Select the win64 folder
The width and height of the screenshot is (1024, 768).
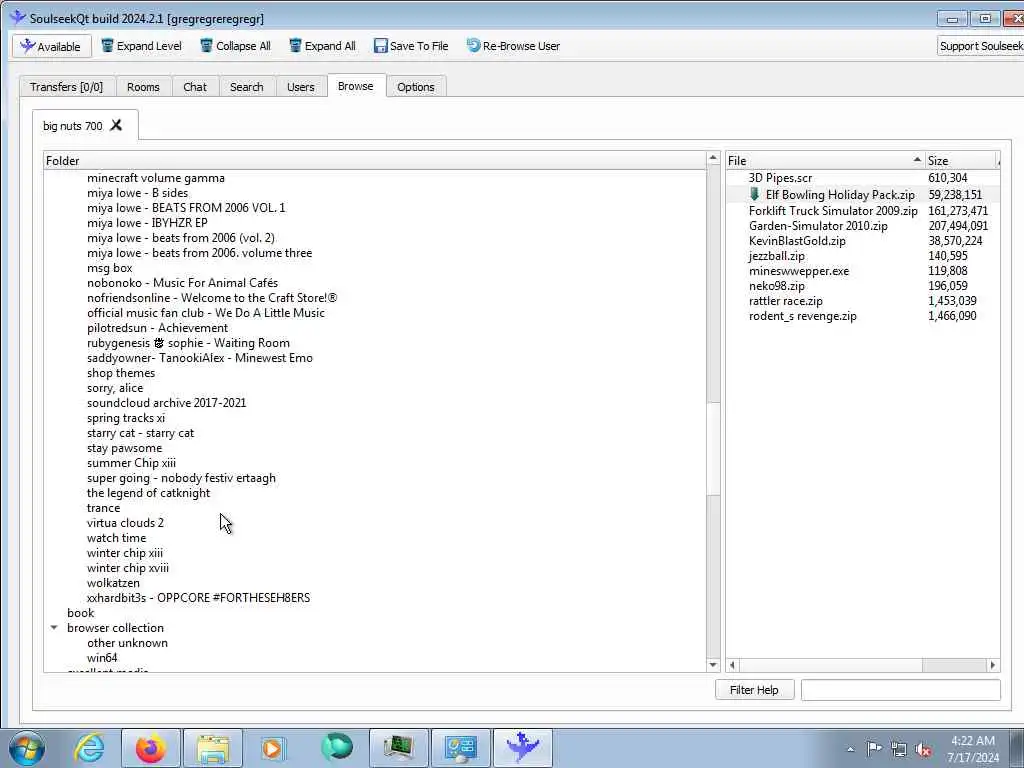(102, 658)
